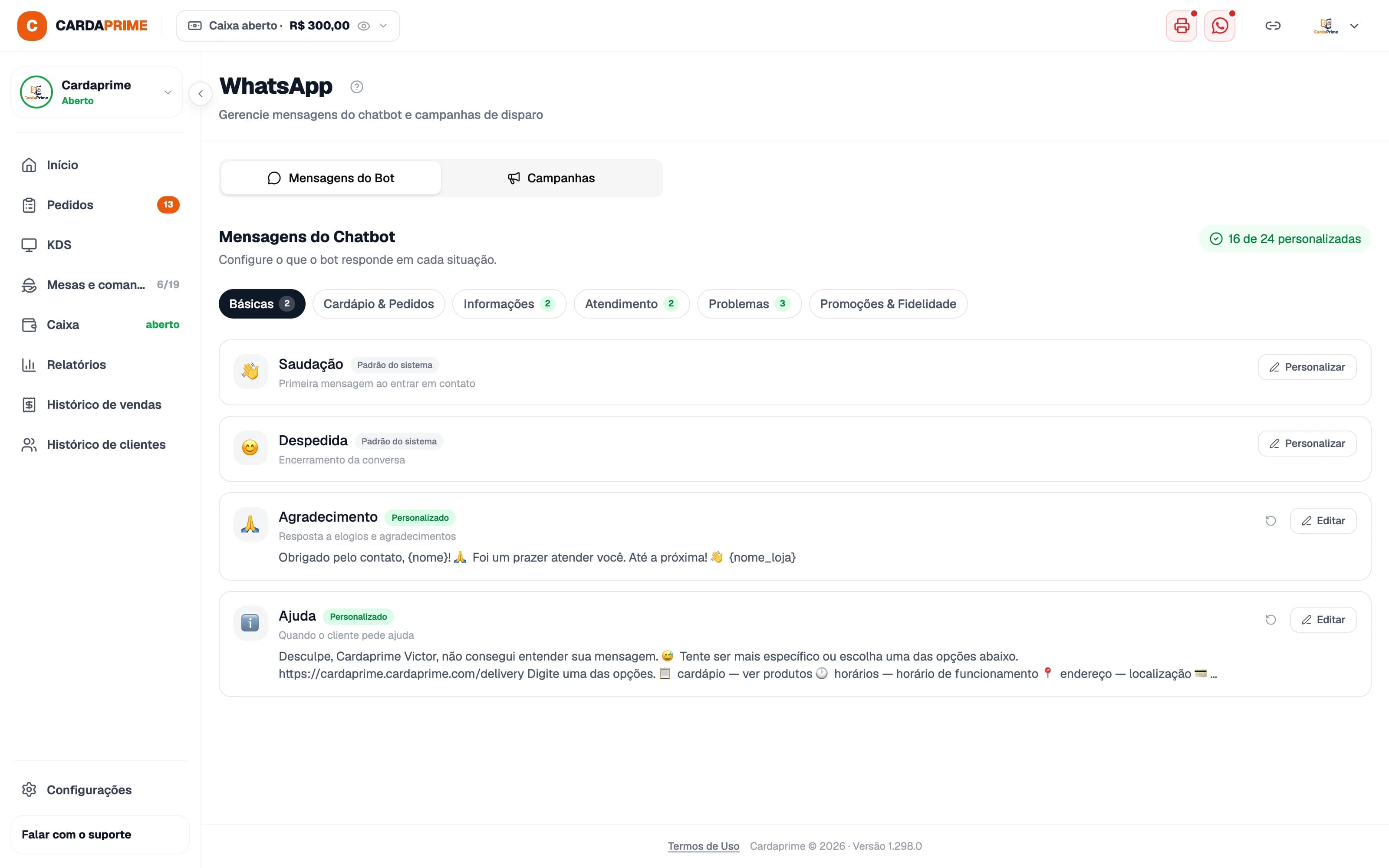The width and height of the screenshot is (1389, 868).
Task: Click the Pedidos badge showing 13
Action: pyautogui.click(x=168, y=205)
